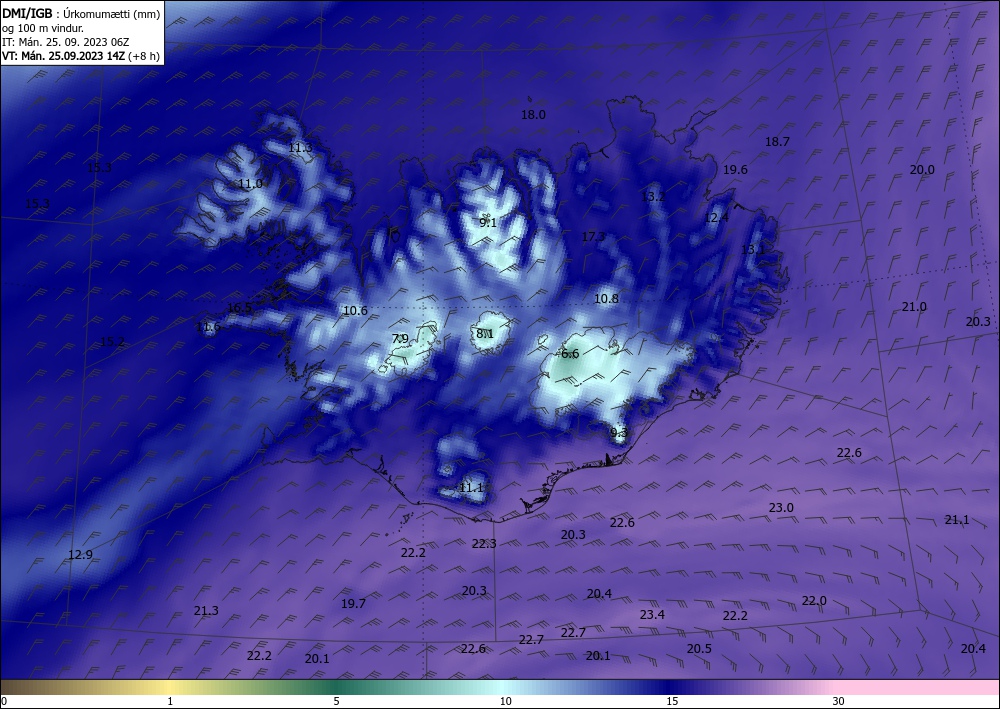Click the 8.1 value on the glacier

[x=485, y=333]
